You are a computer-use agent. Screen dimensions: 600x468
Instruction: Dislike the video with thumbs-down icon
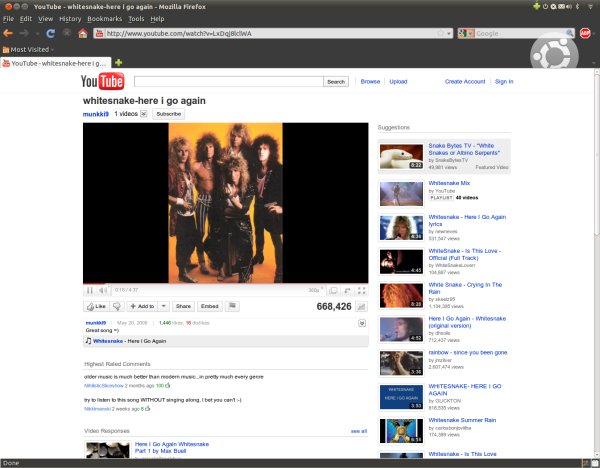[117, 306]
